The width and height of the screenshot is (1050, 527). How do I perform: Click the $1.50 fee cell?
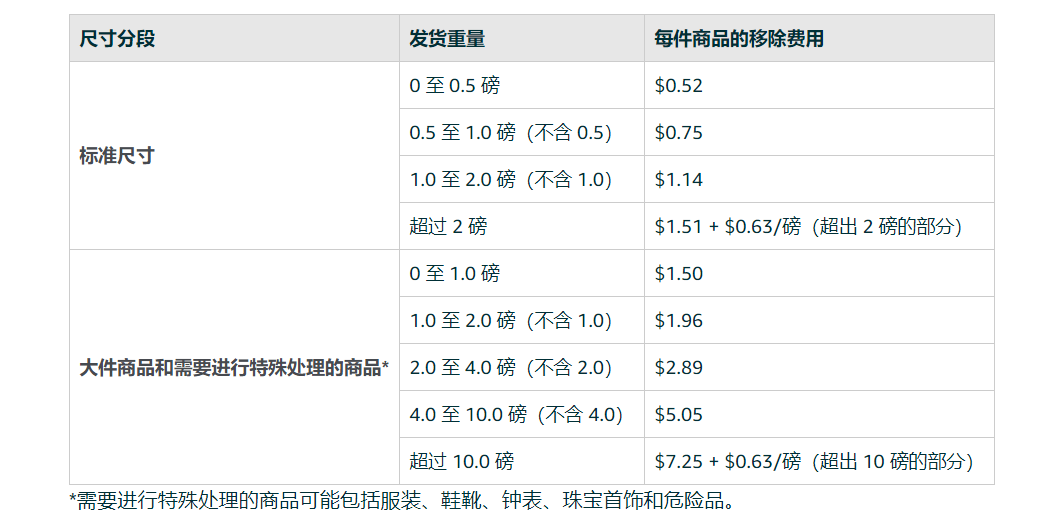tap(679, 274)
